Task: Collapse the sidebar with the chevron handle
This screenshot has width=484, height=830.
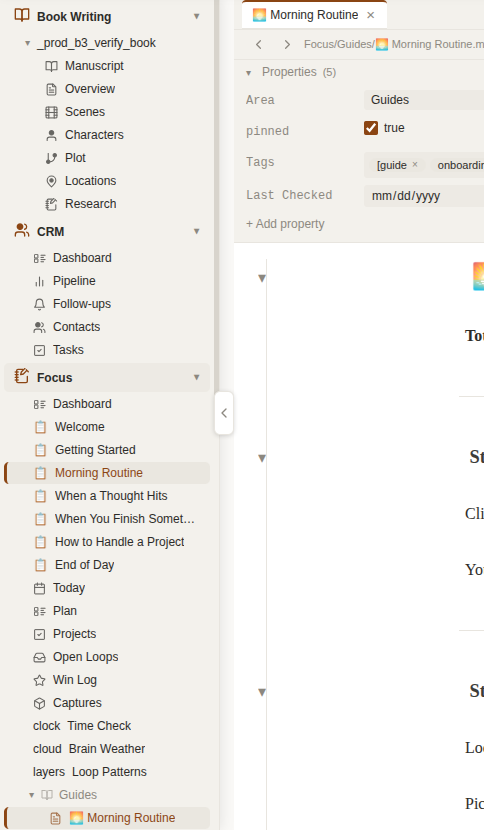Action: coord(224,413)
